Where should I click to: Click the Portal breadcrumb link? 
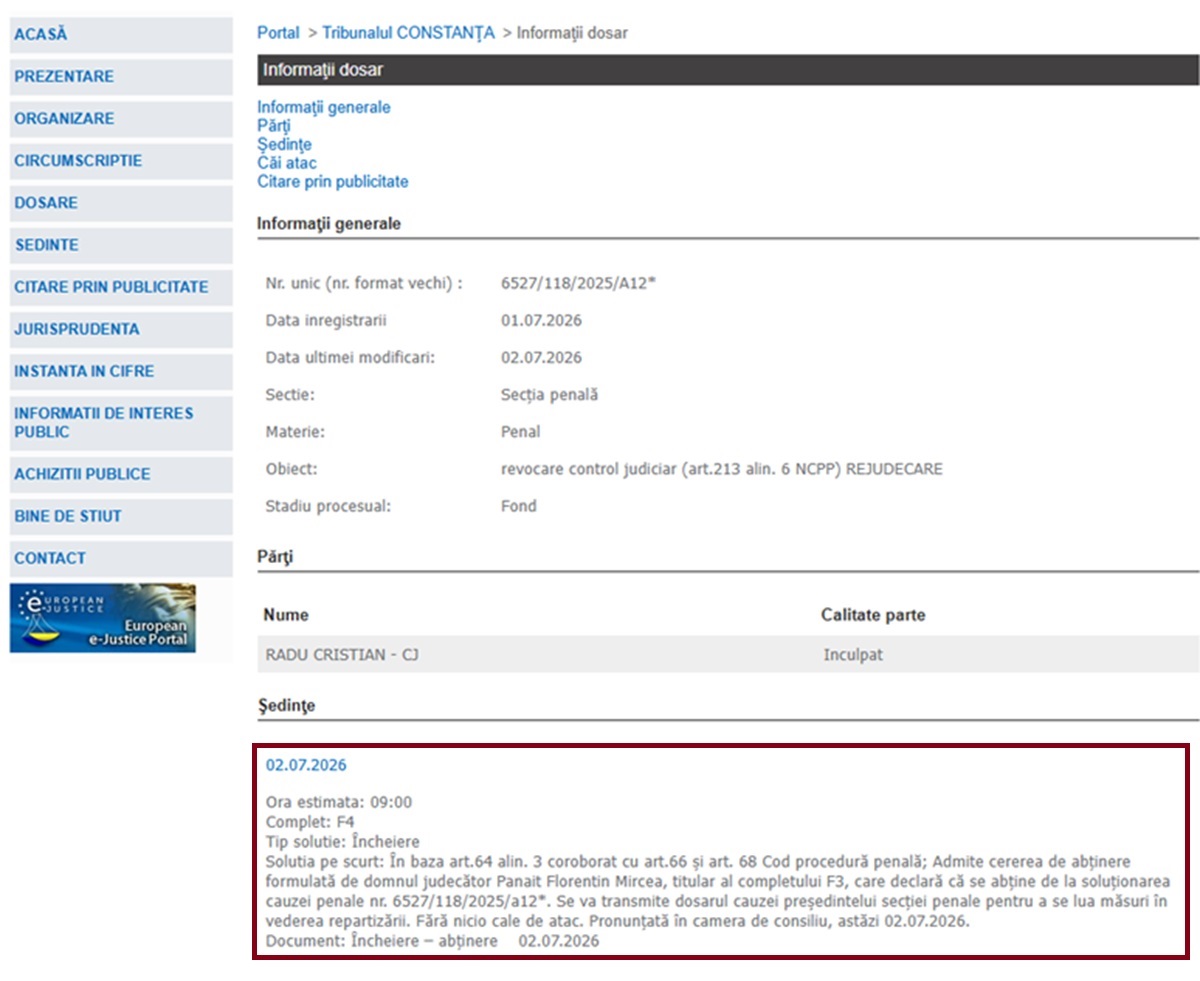coord(278,33)
